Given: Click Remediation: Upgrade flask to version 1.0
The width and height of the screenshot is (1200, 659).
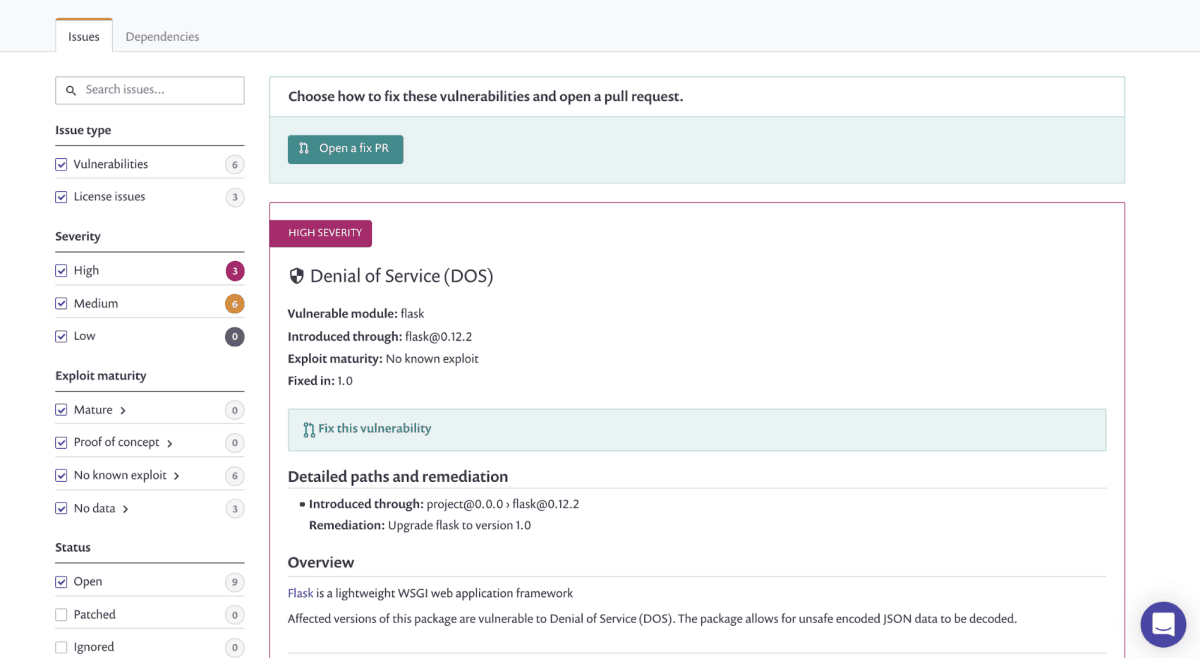Looking at the screenshot, I should pos(420,526).
